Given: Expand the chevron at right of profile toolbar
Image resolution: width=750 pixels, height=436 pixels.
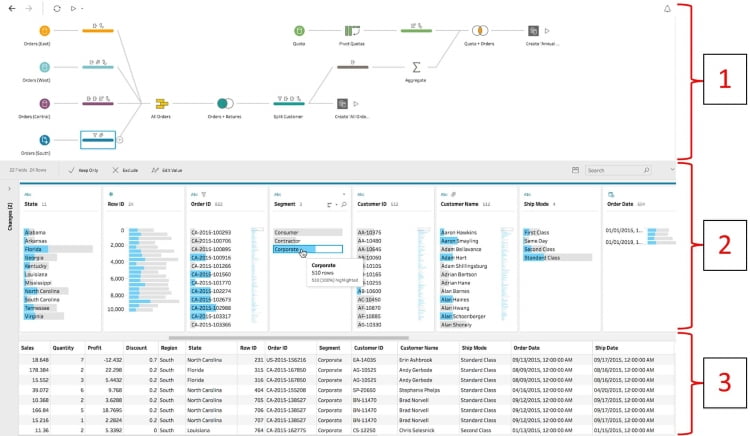Looking at the screenshot, I should tap(672, 170).
